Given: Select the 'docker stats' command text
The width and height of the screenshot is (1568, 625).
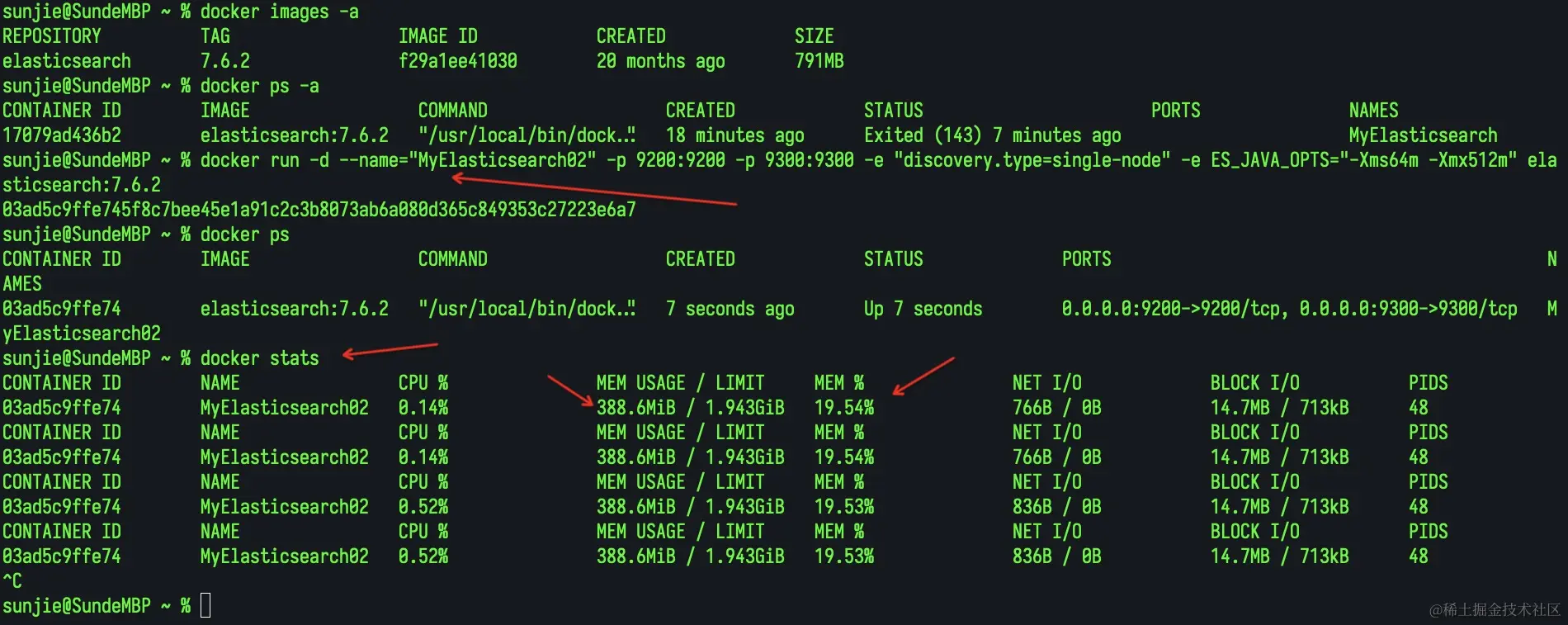Looking at the screenshot, I should coord(259,358).
